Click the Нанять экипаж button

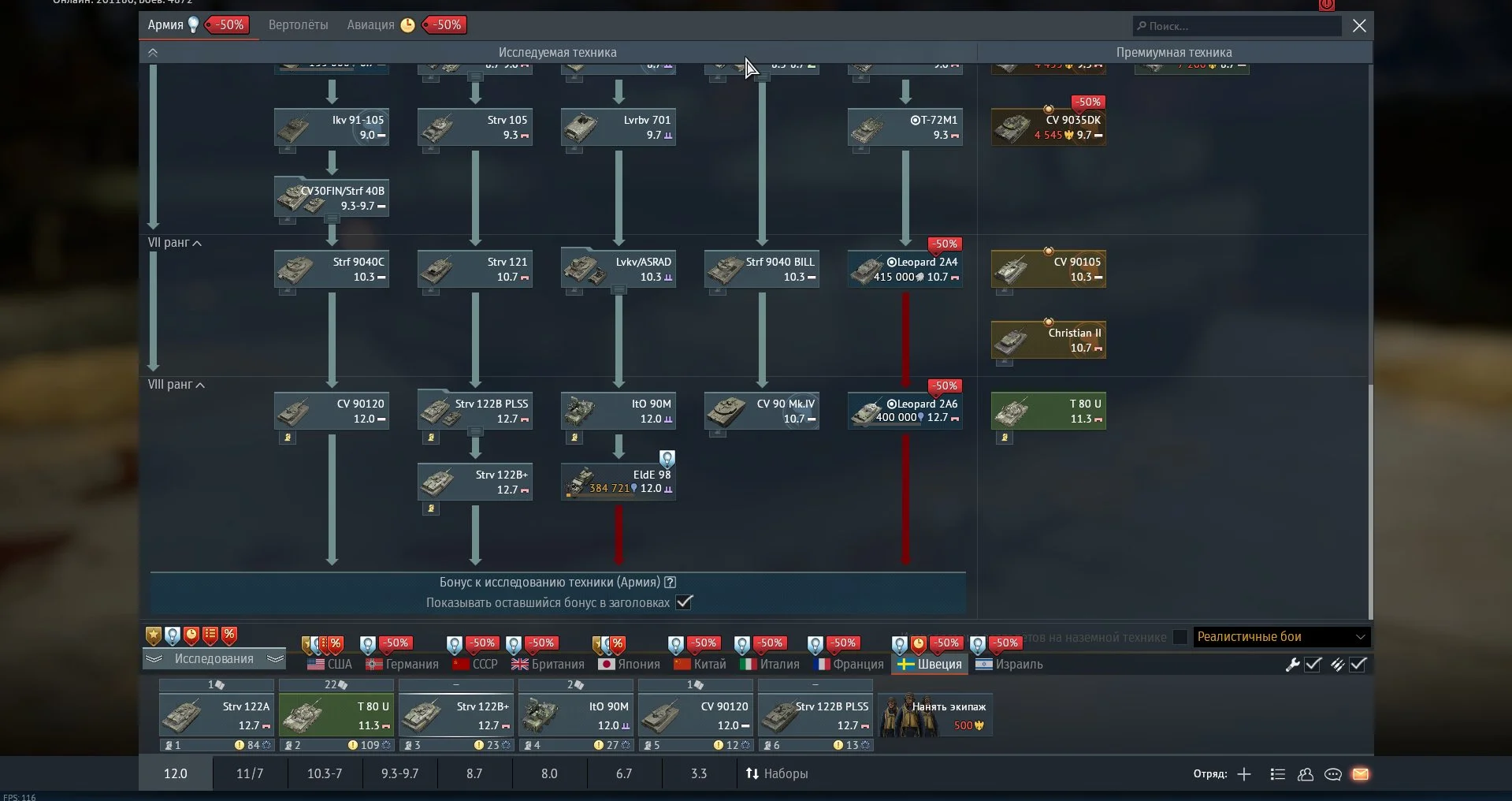click(935, 716)
